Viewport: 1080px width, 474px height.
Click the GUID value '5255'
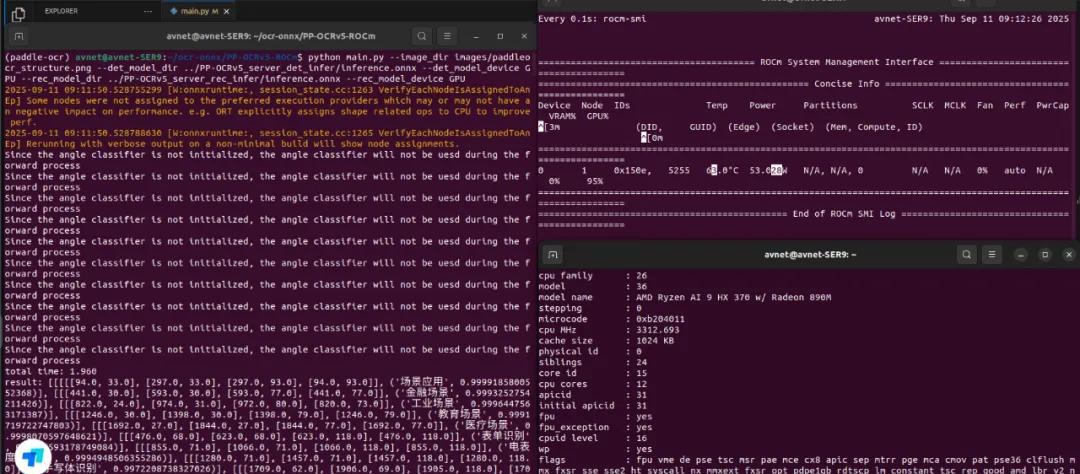click(679, 170)
